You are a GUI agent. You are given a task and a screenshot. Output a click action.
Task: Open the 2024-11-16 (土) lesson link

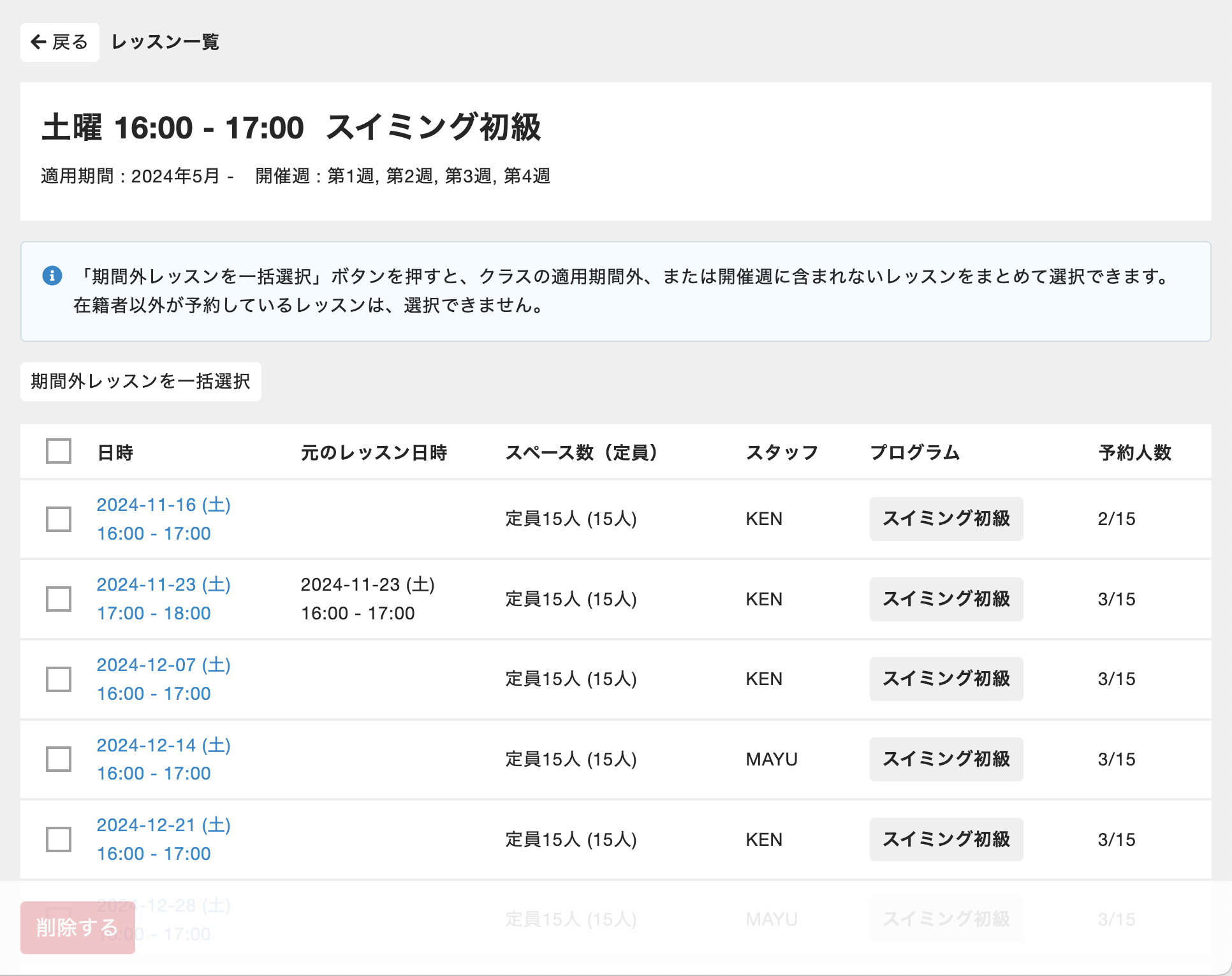(x=163, y=505)
